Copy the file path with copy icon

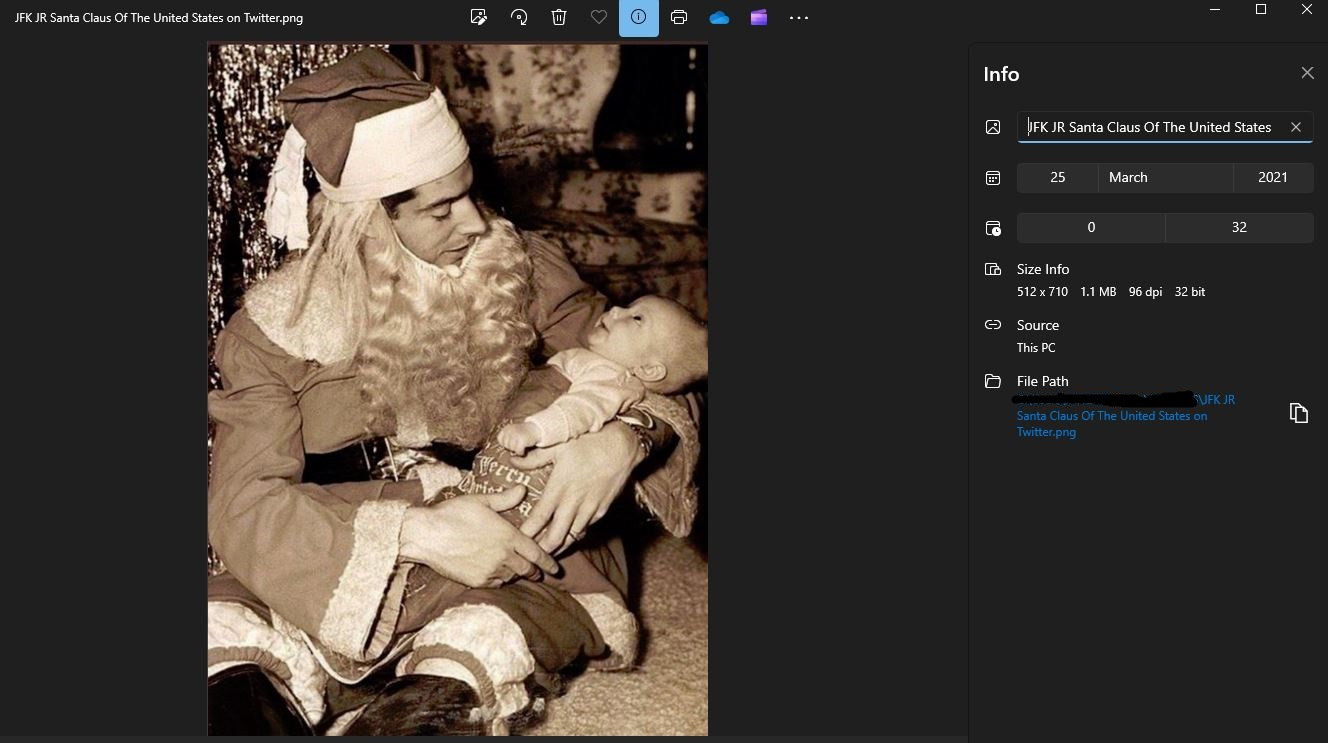click(1298, 413)
